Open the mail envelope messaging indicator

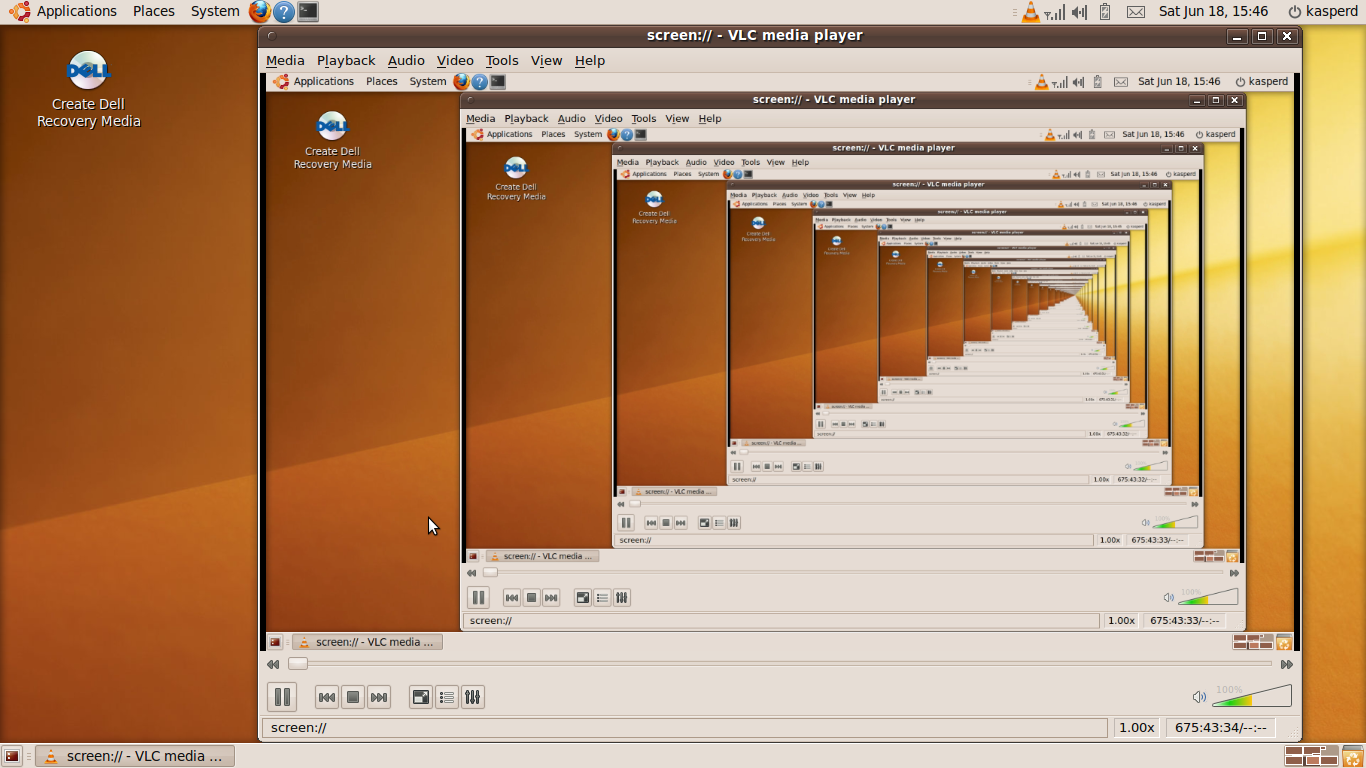pos(1136,12)
